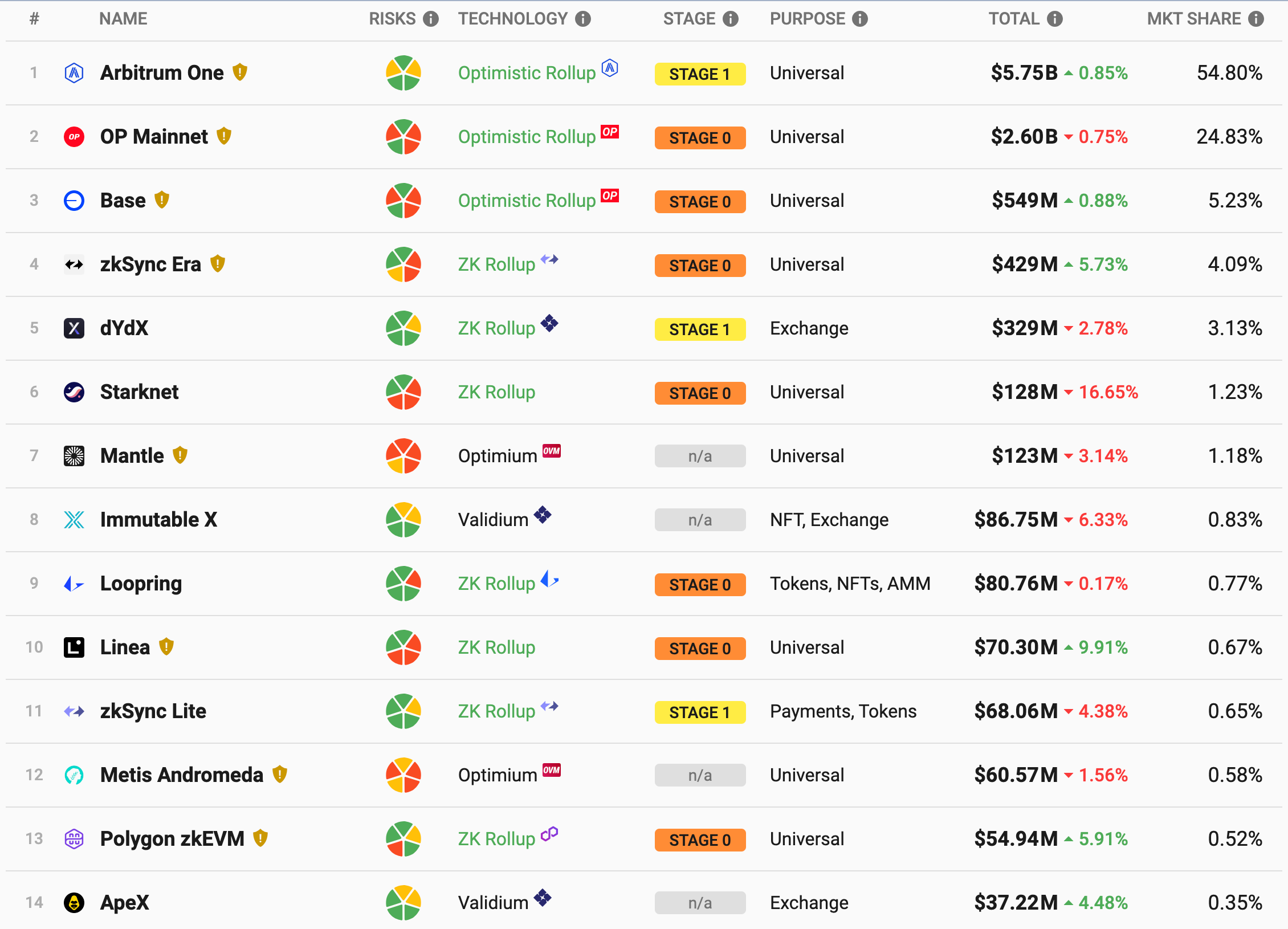The height and width of the screenshot is (929, 1288).
Task: Click the n/a stage badge for Metis Andromeda
Action: click(700, 775)
